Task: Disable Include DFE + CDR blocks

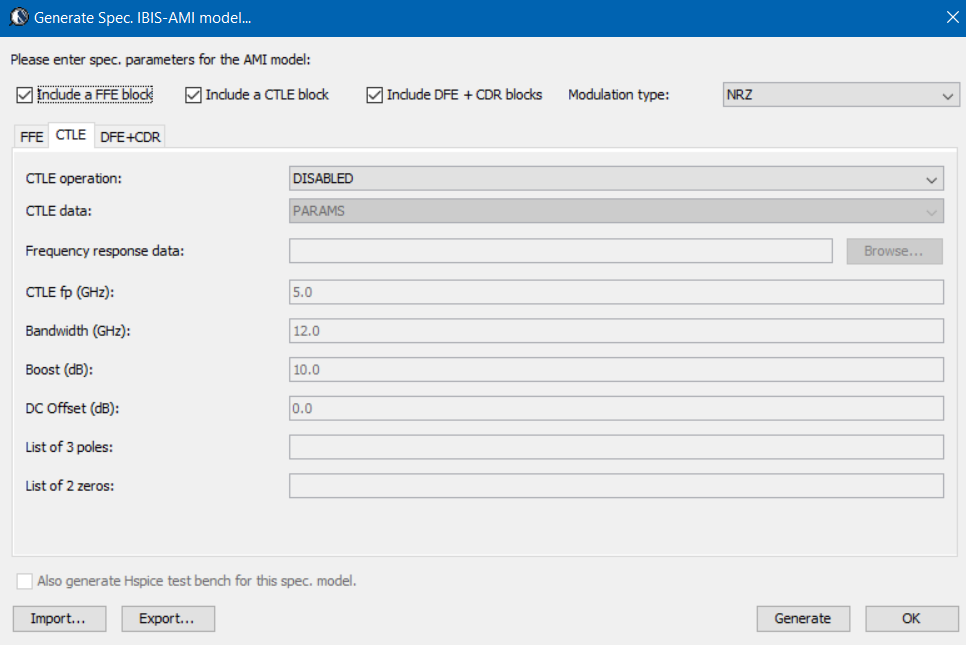Action: 375,95
